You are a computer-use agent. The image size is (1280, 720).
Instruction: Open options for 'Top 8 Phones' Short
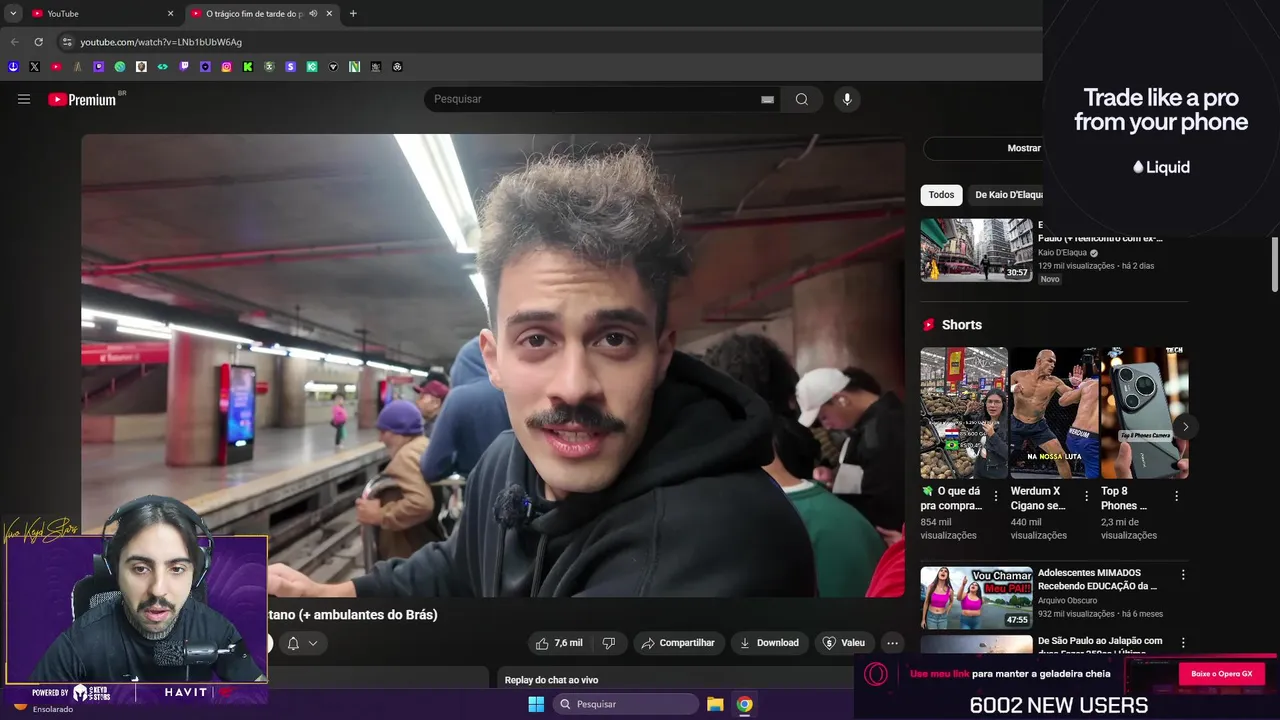(x=1176, y=496)
